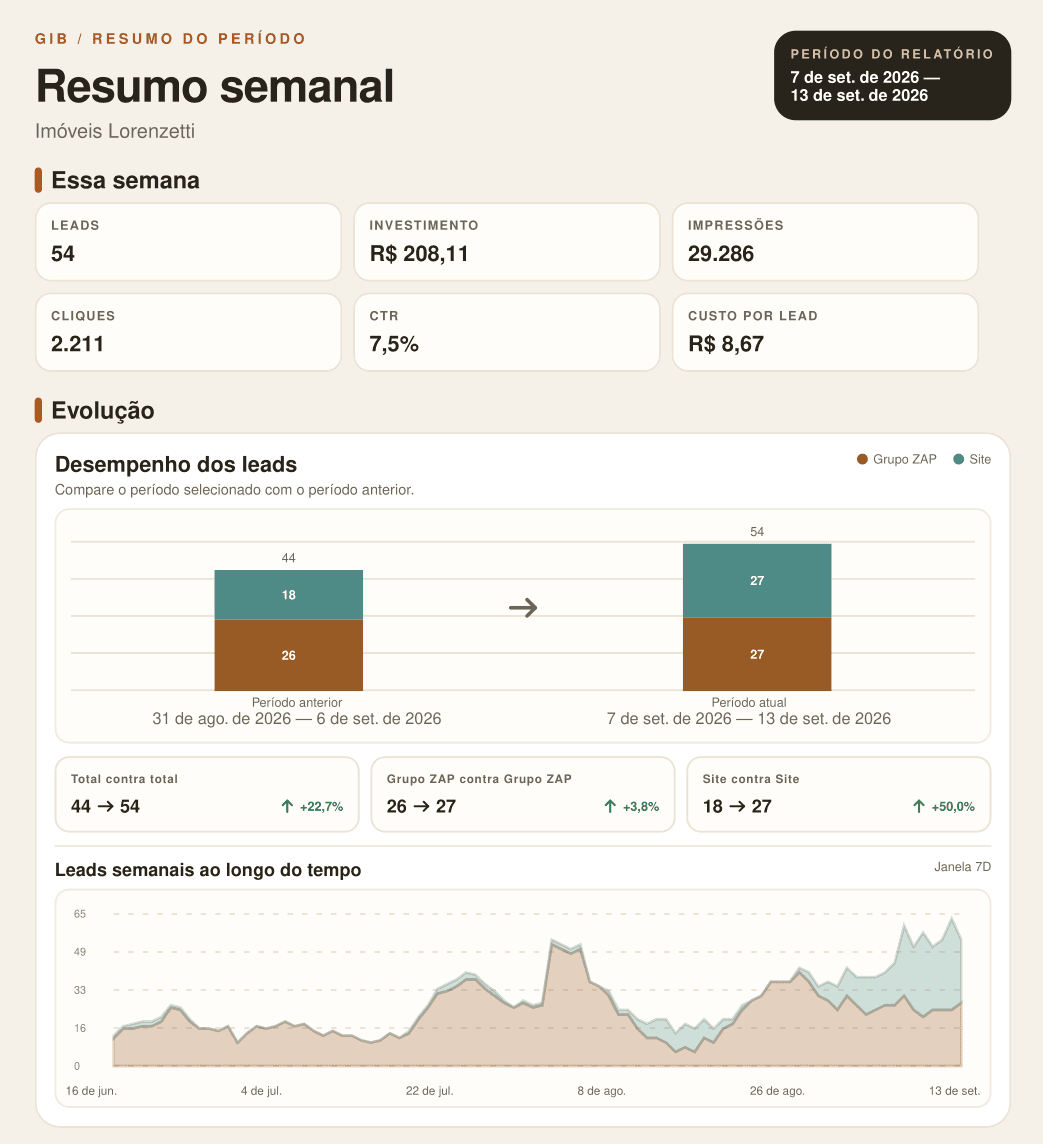Click the Desempenho dos leads heading
1043x1144 pixels.
tap(176, 465)
